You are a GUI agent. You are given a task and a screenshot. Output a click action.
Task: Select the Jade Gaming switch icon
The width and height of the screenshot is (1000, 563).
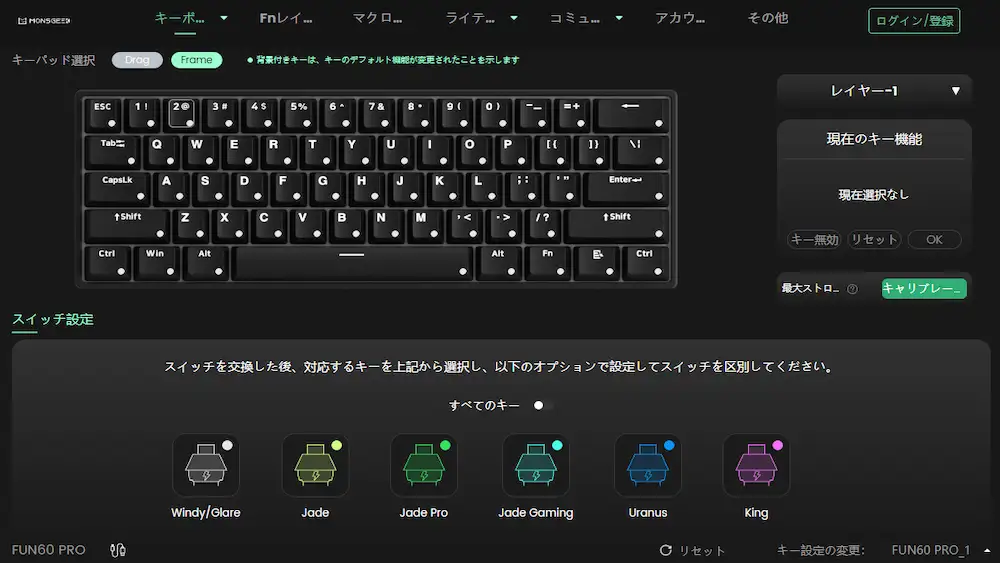[536, 465]
